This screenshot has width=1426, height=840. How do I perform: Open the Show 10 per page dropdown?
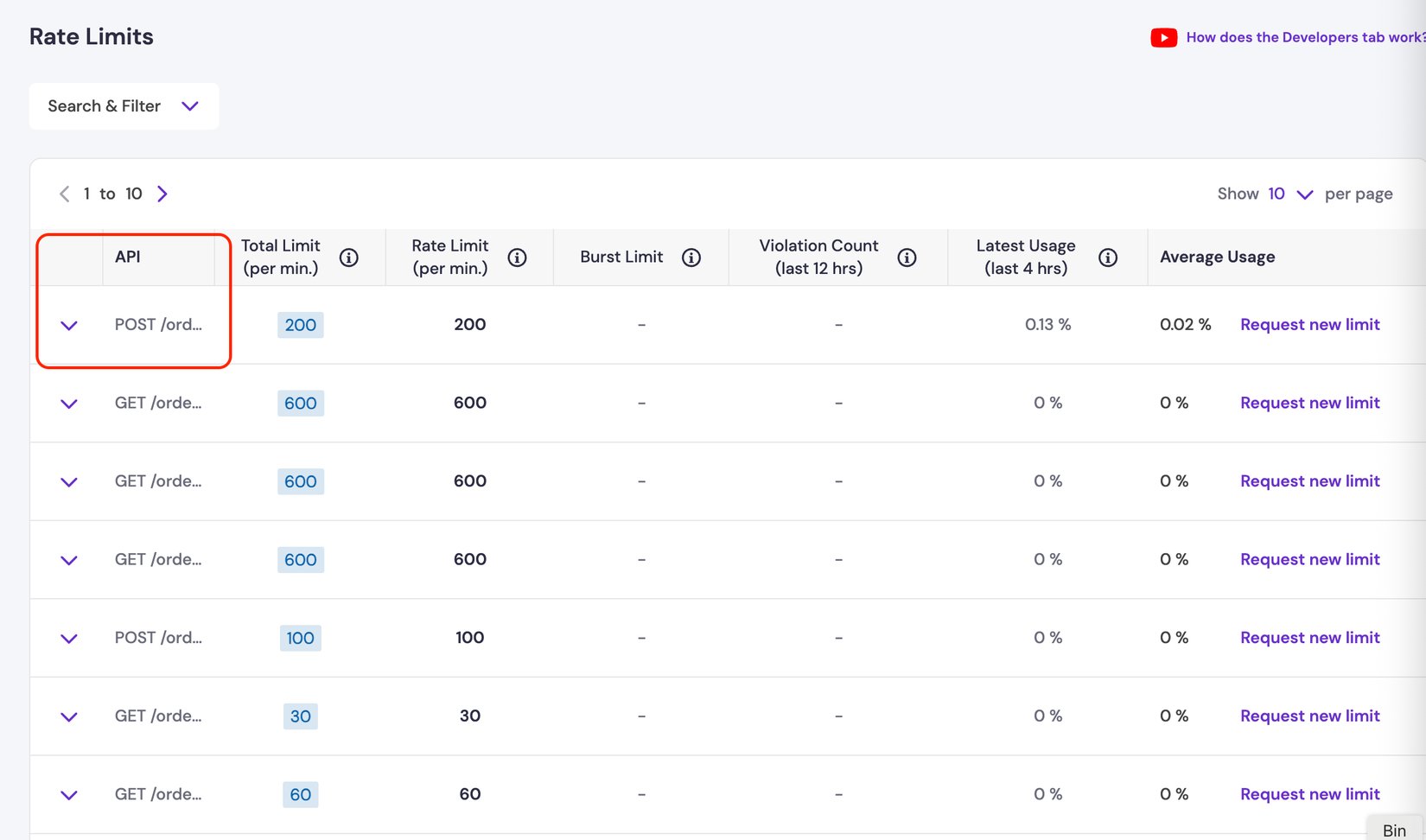tap(1290, 194)
